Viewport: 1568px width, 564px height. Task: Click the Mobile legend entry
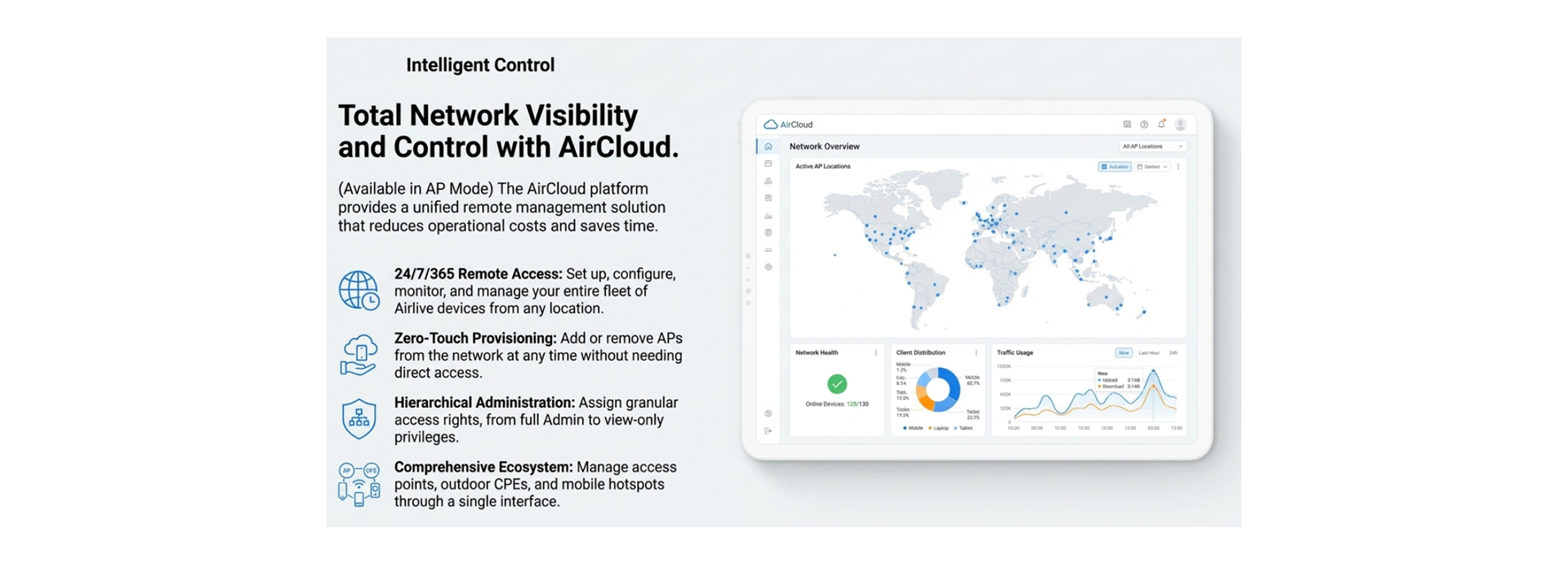(x=913, y=428)
